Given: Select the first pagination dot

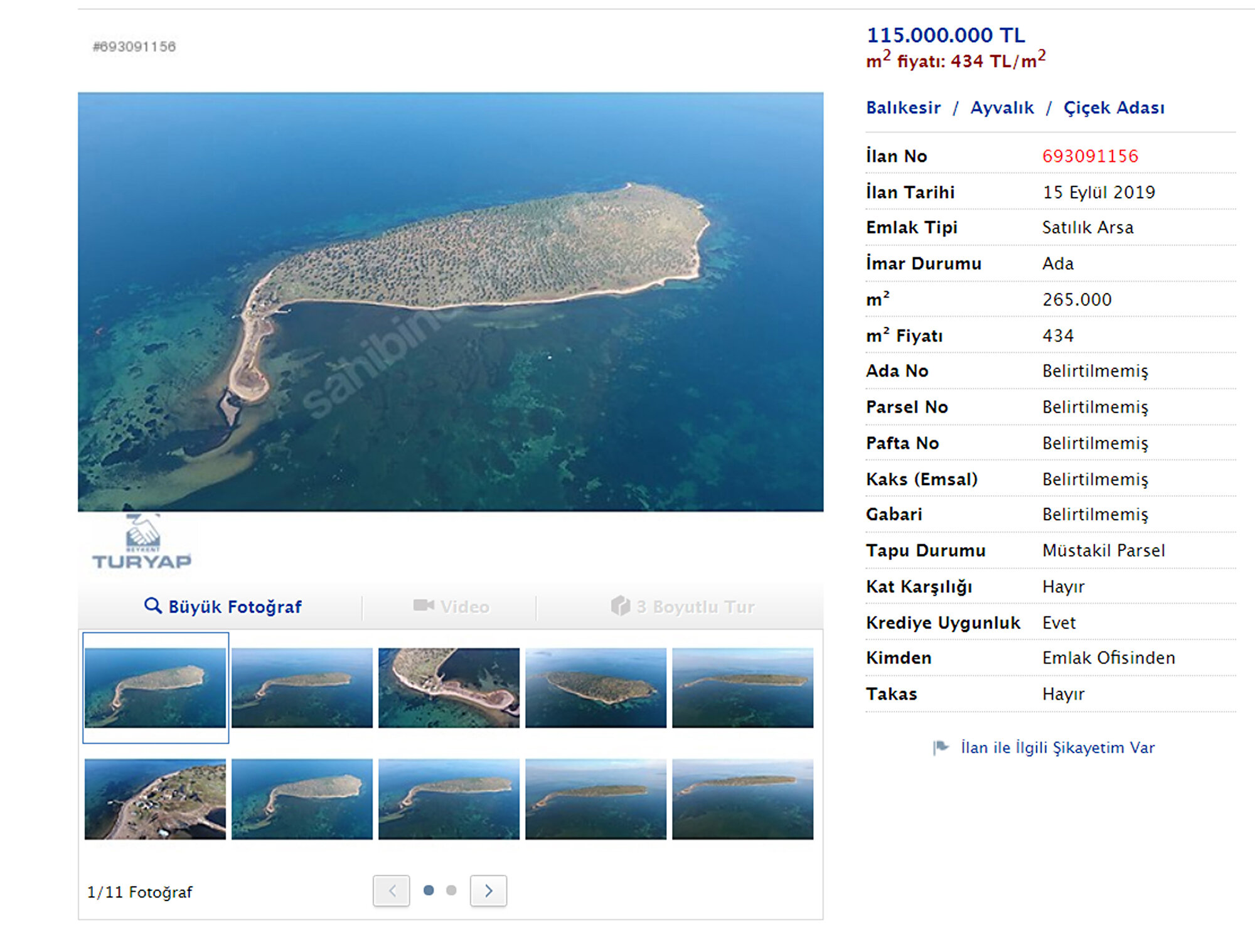Looking at the screenshot, I should [429, 890].
